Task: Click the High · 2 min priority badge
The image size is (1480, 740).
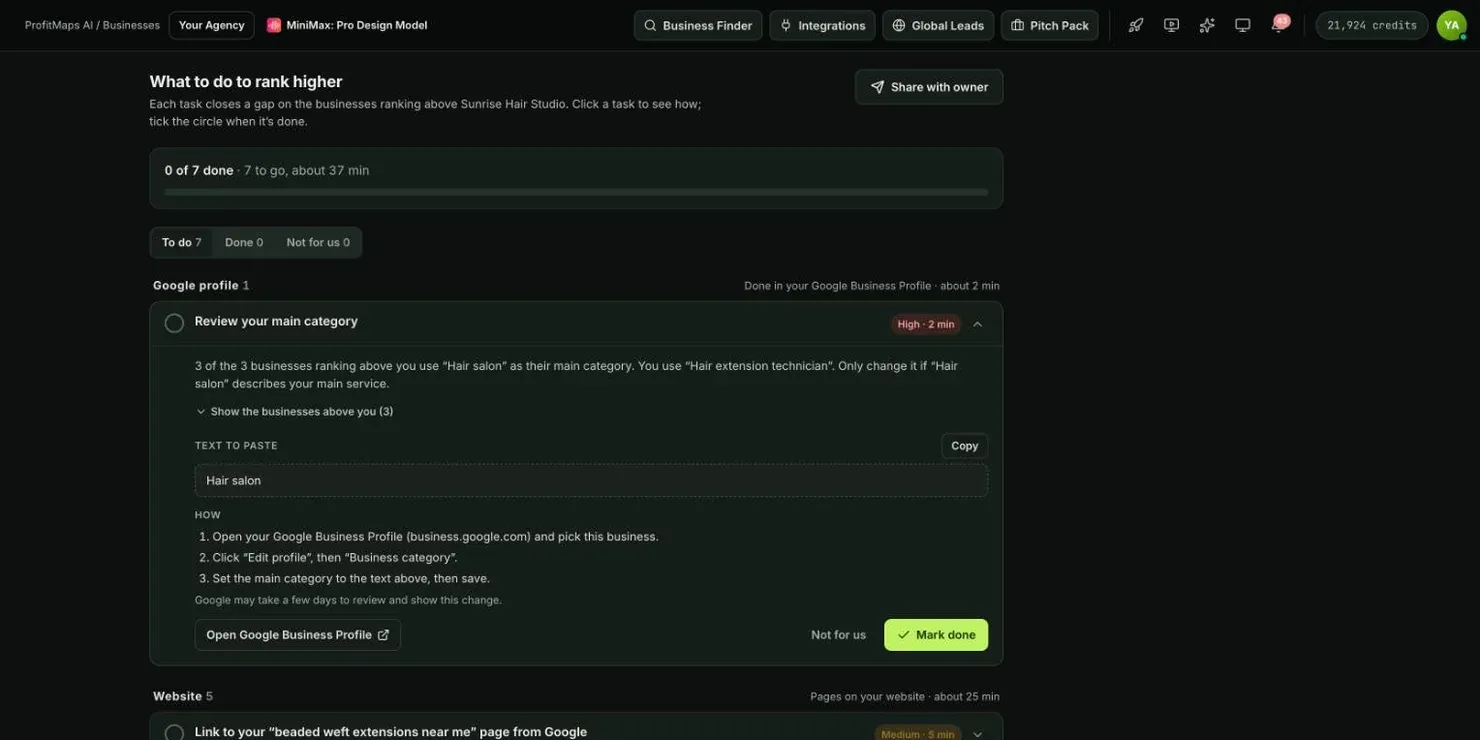Action: [x=925, y=324]
